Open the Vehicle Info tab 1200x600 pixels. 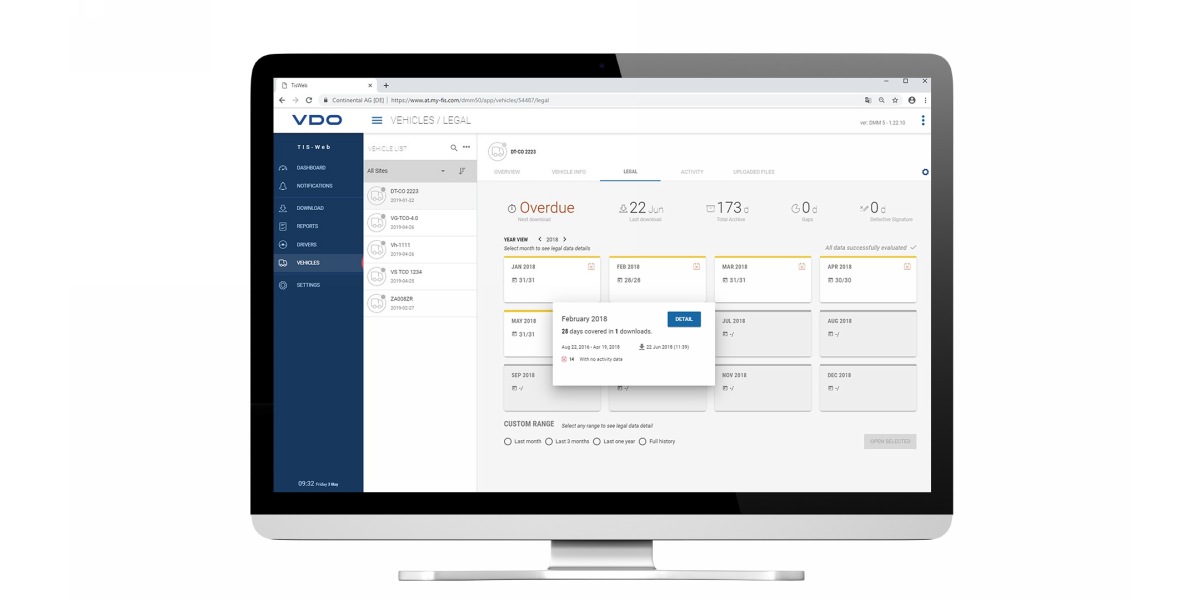pyautogui.click(x=568, y=172)
